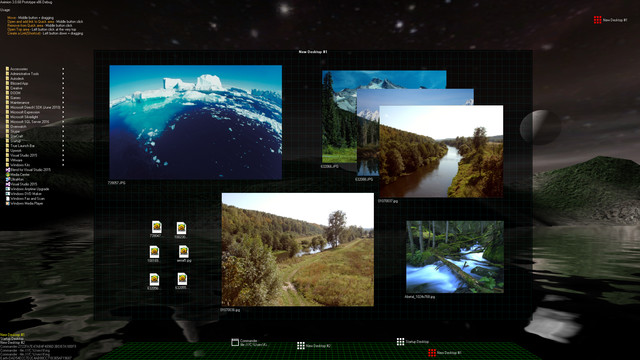This screenshot has height=360, width=640.
Task: Expand Microsoft DirectX SDK submenu arrow
Action: pos(63,107)
